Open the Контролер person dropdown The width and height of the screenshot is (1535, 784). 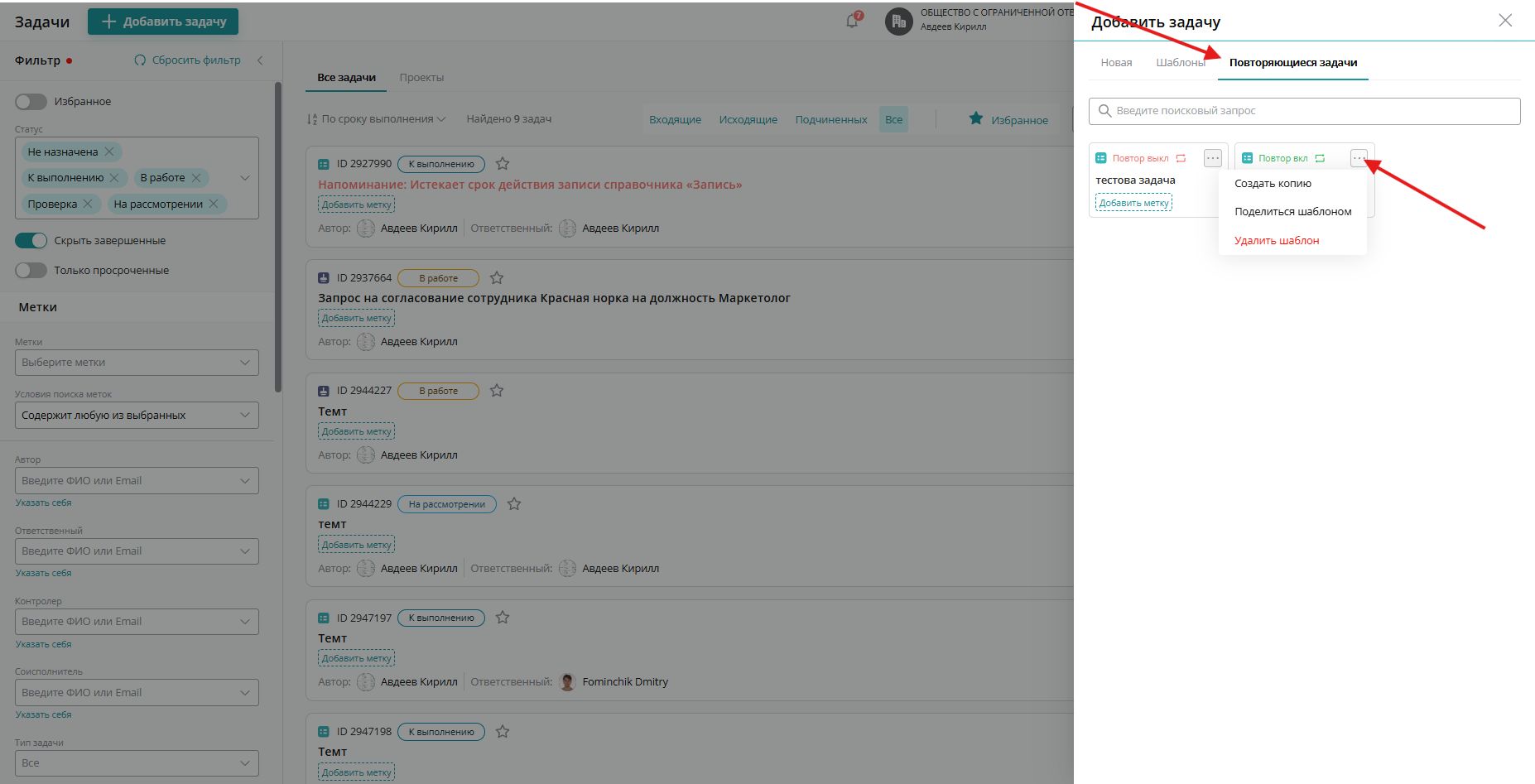point(137,622)
